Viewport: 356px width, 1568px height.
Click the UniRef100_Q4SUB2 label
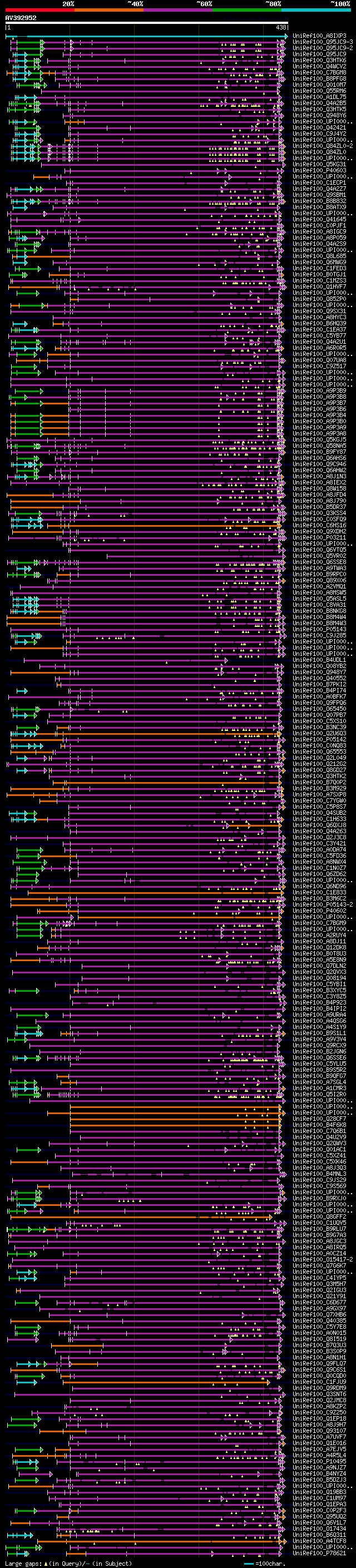319,813
